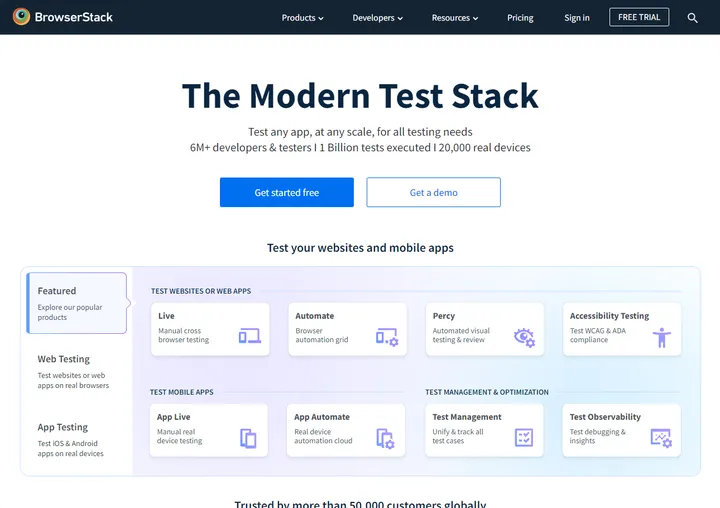
Task: Open the search magnifier icon
Action: [x=692, y=18]
